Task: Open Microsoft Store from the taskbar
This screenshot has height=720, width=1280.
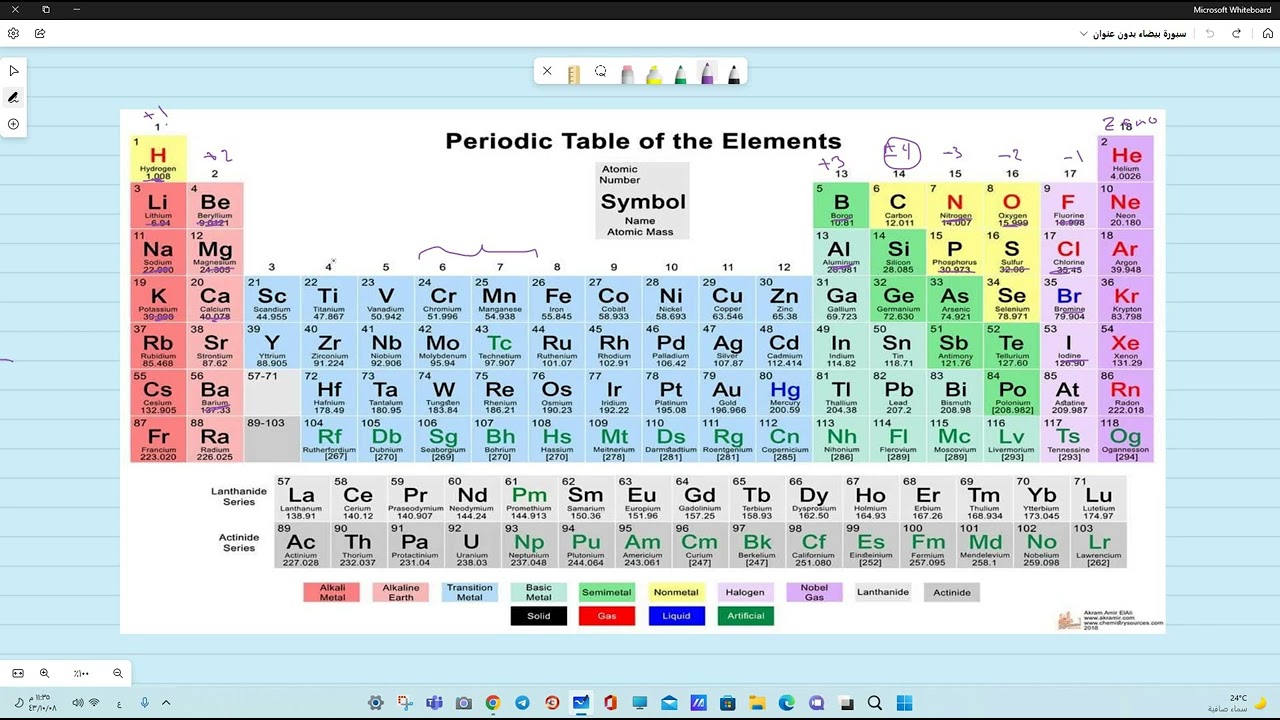Action: click(x=728, y=703)
